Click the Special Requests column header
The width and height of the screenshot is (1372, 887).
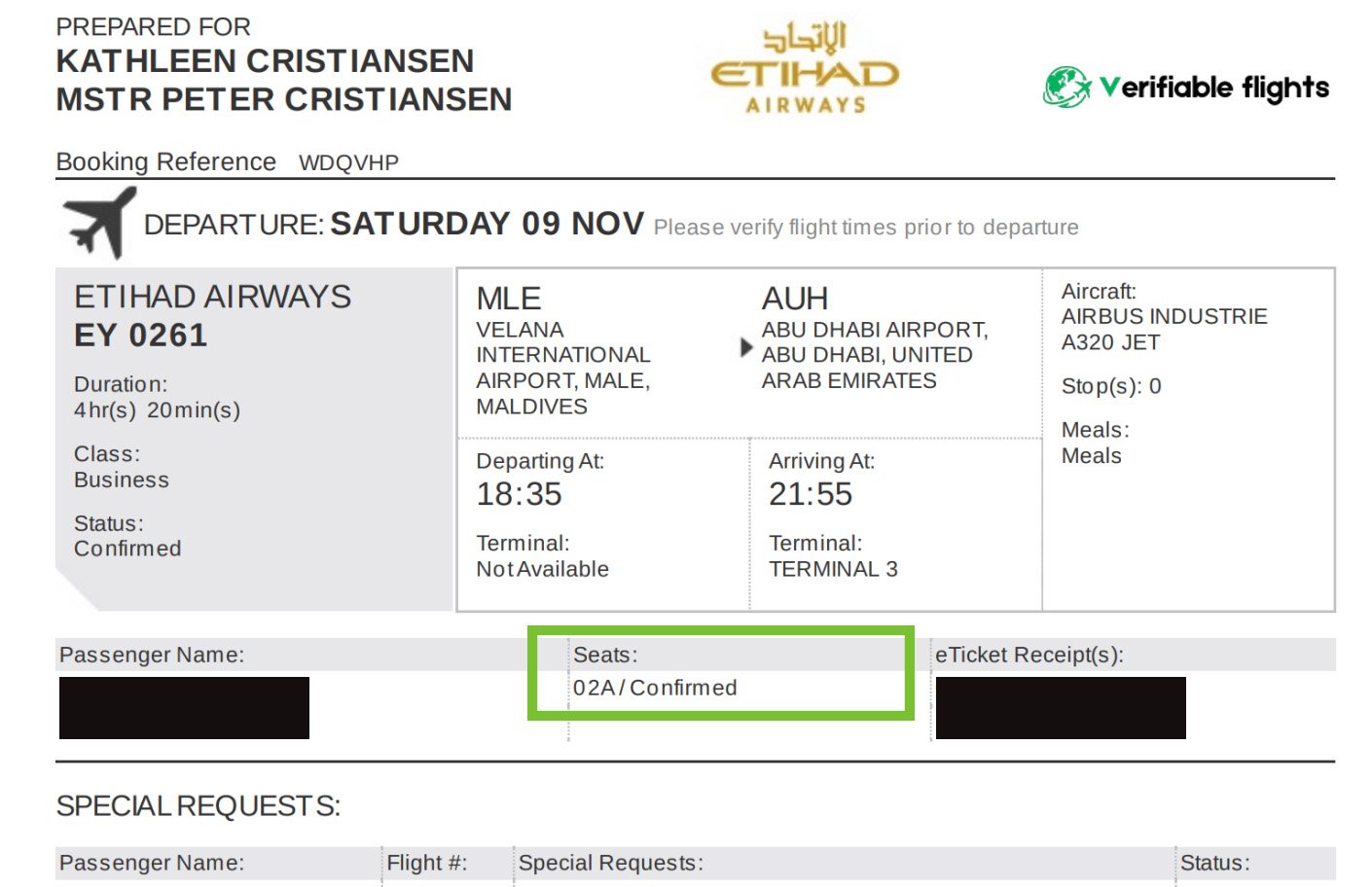610,863
